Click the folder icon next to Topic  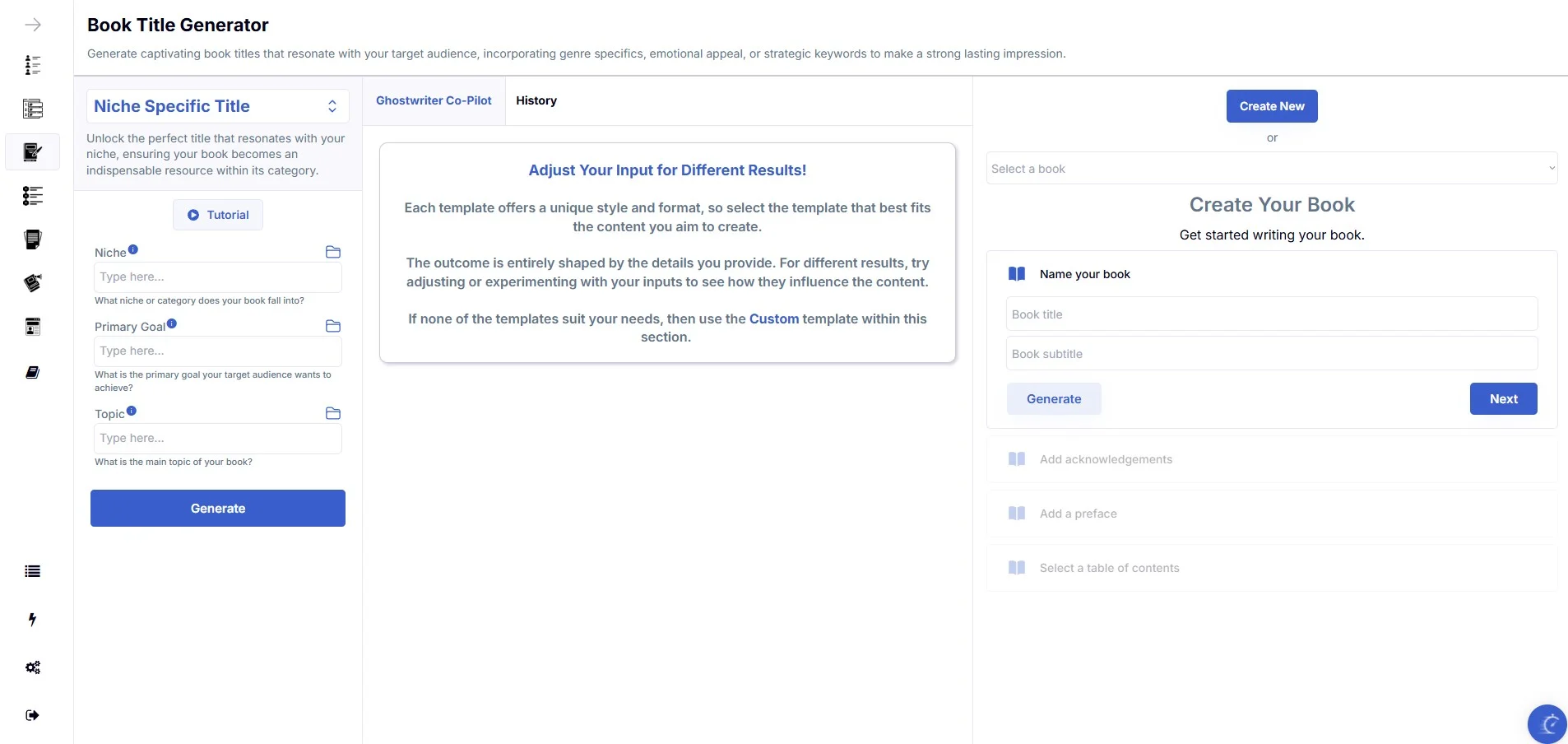[x=332, y=413]
